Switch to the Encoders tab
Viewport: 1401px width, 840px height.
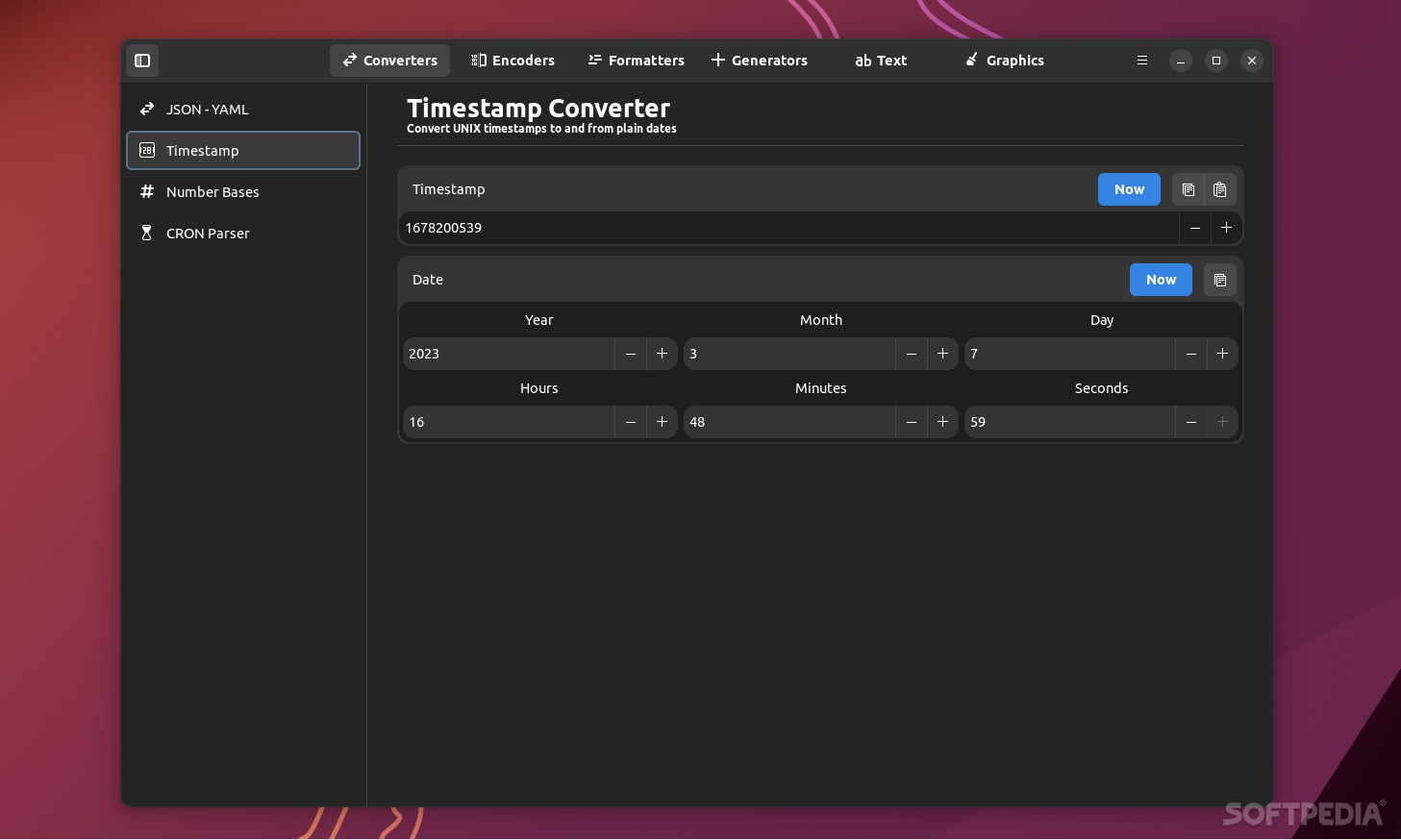[x=513, y=61]
